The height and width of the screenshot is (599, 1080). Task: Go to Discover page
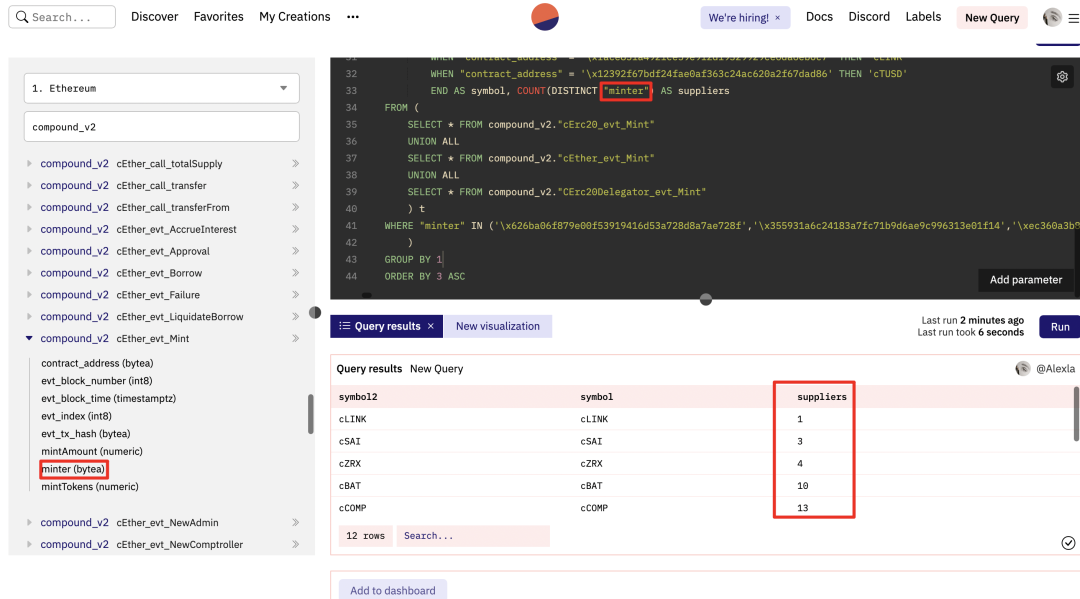point(154,17)
